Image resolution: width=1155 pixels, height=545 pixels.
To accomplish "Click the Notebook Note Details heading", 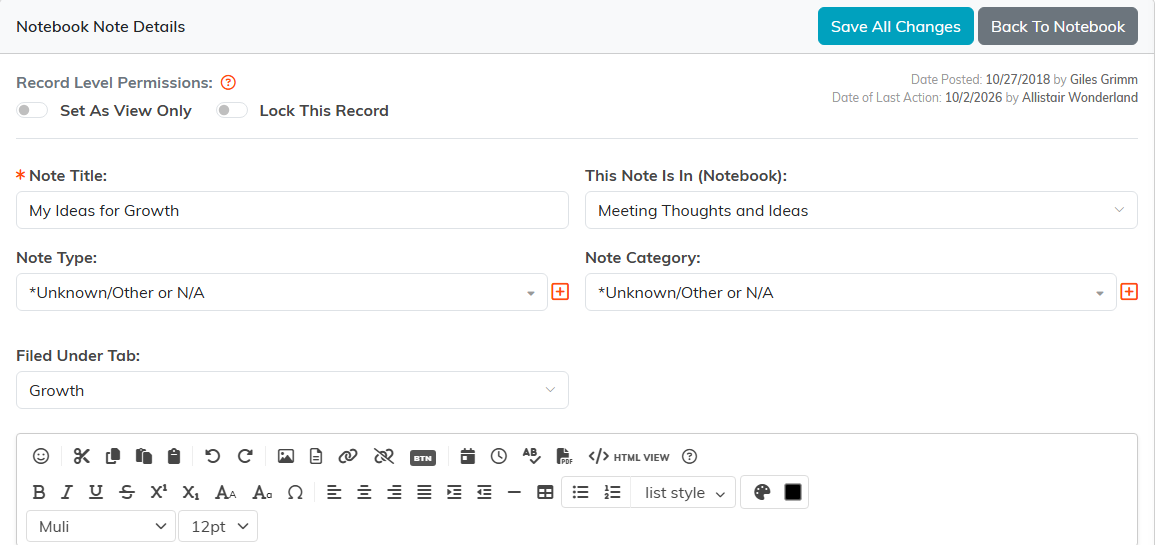I will (100, 27).
